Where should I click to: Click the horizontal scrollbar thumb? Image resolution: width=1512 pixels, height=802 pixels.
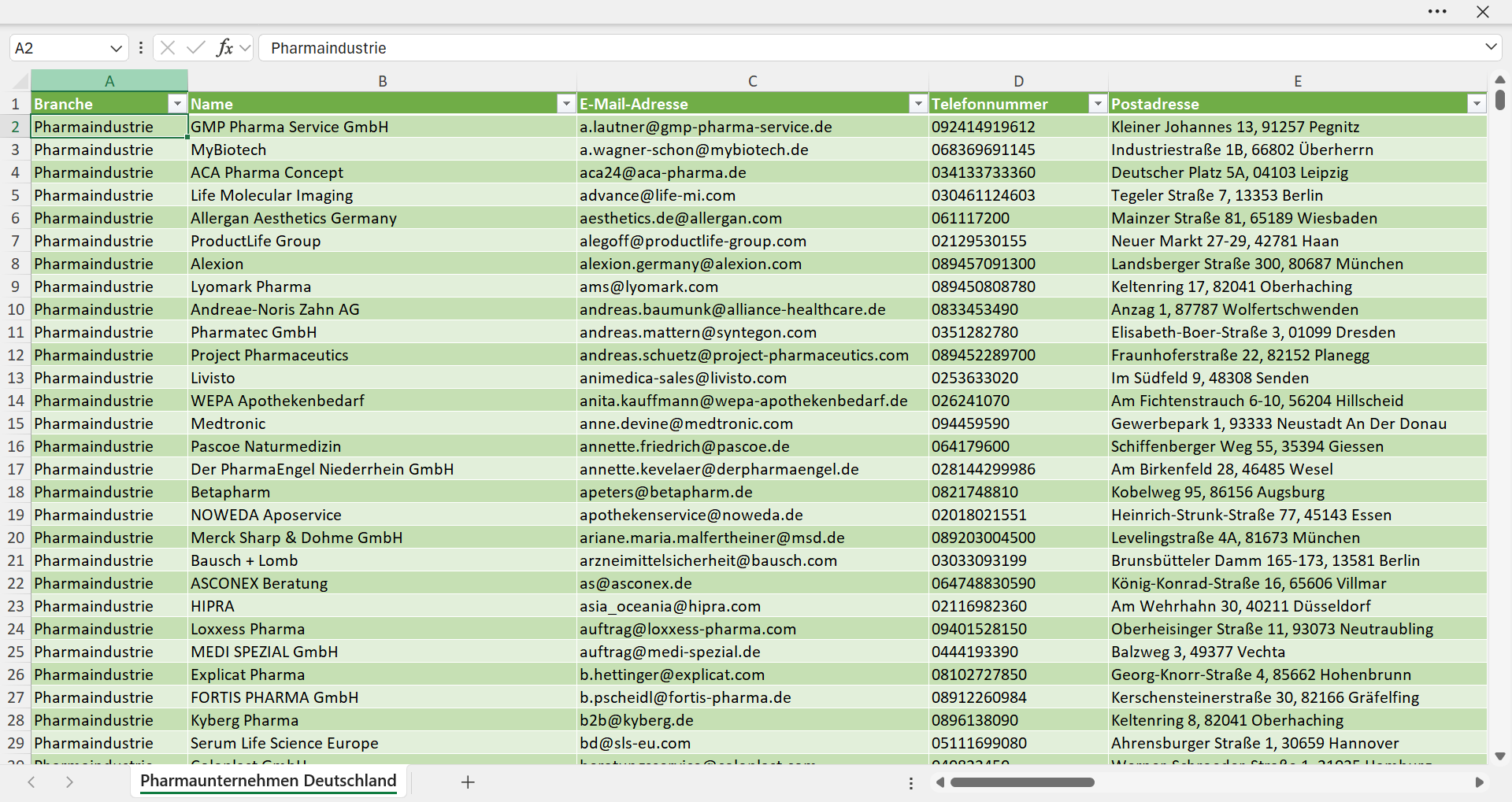coord(1022,782)
